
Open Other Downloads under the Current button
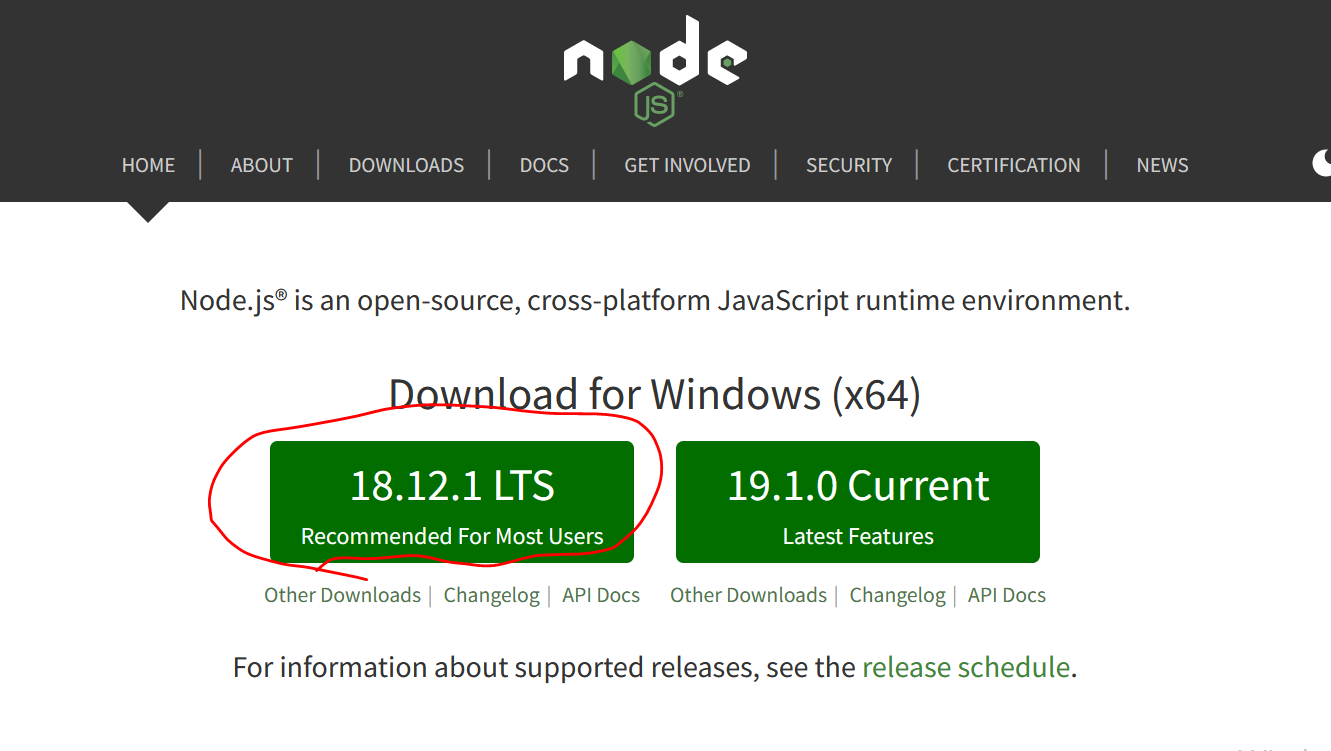pyautogui.click(x=748, y=595)
